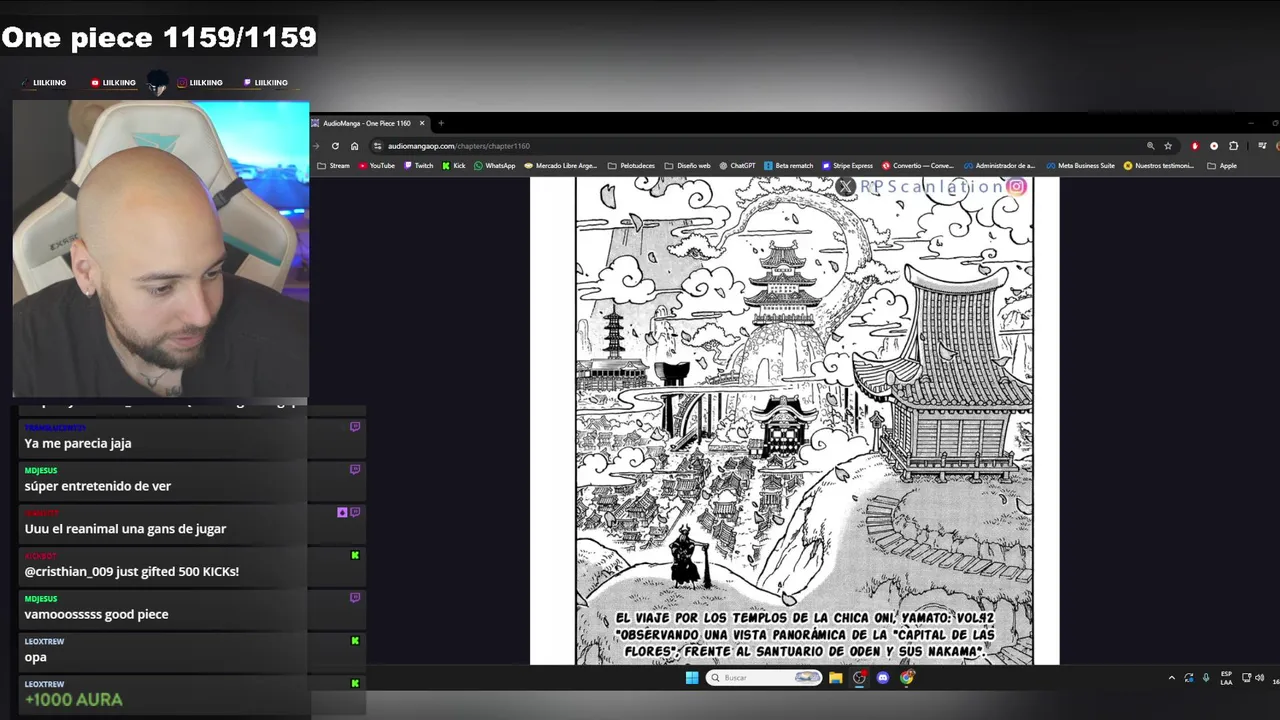
Task: Open the network status tray icon
Action: coord(1246,677)
